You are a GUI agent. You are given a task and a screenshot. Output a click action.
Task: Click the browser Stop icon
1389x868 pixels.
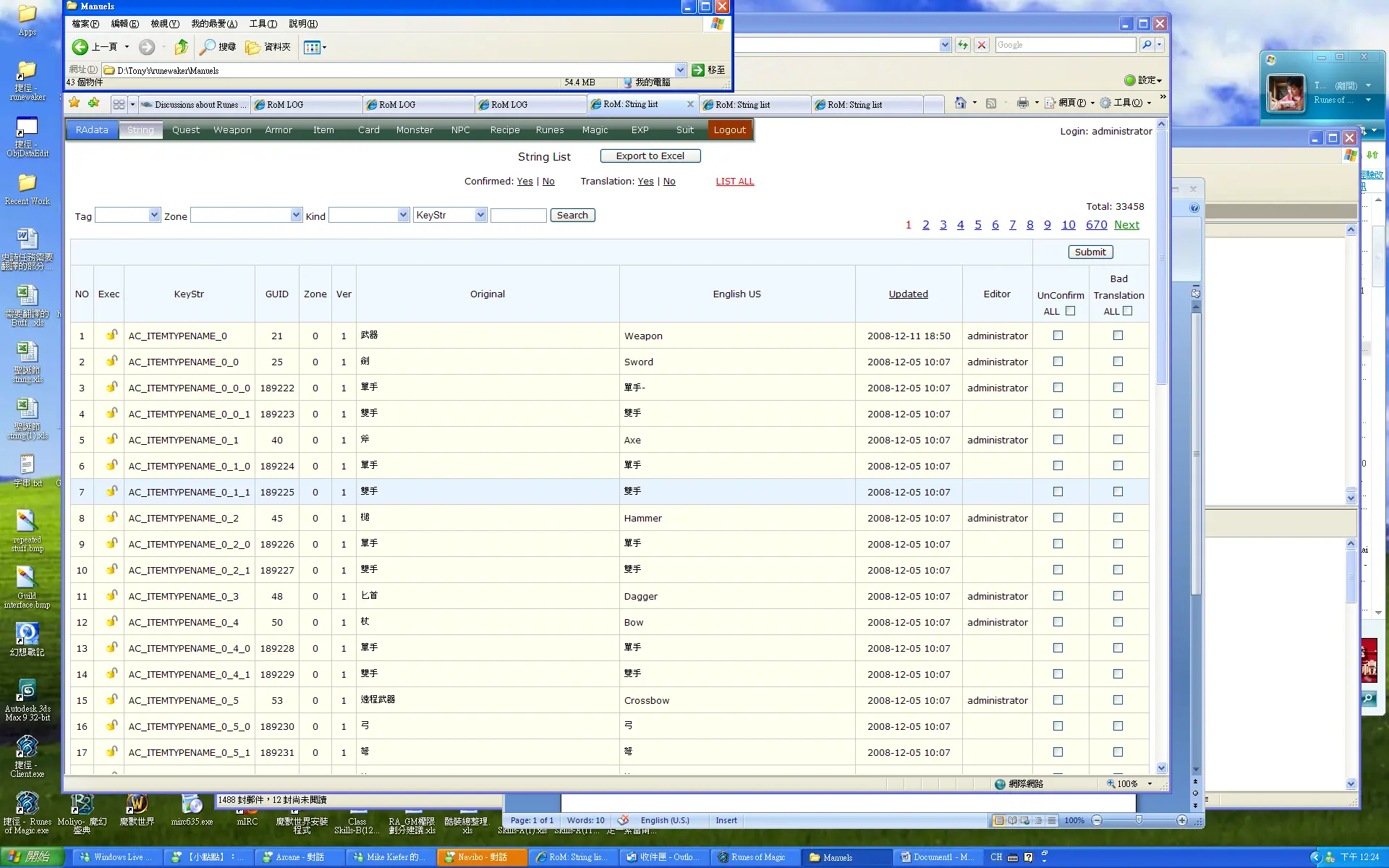click(982, 45)
